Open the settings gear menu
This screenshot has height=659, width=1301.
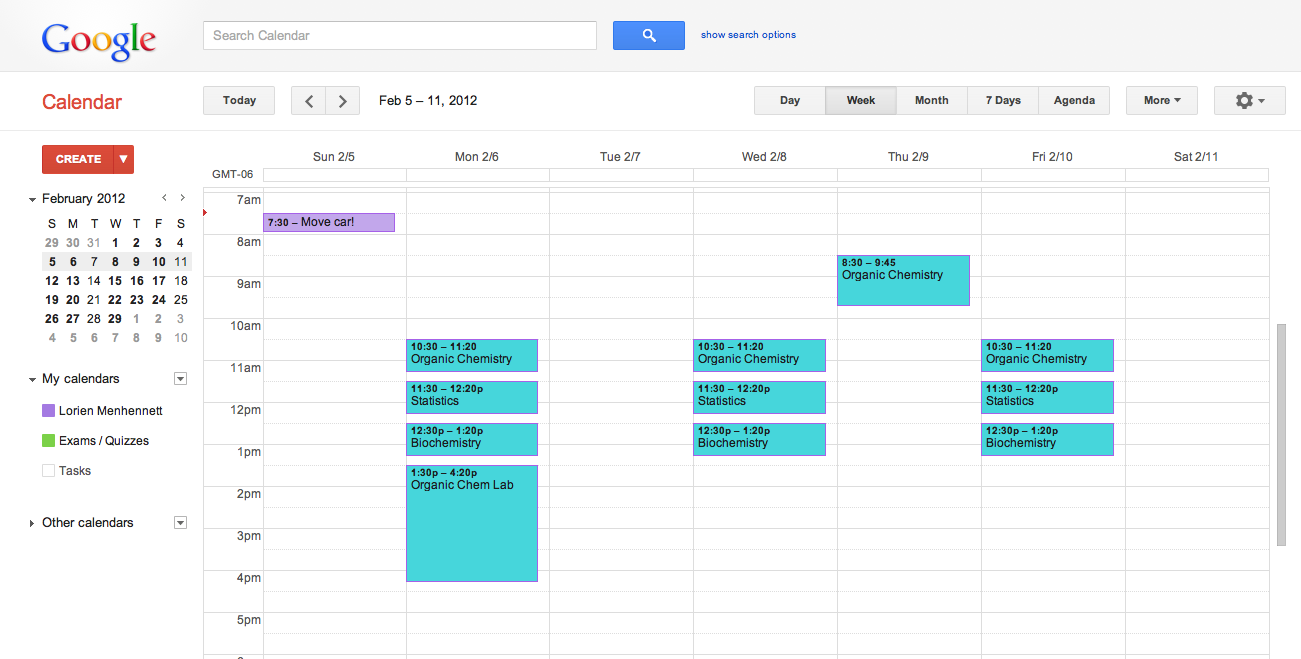(1249, 101)
